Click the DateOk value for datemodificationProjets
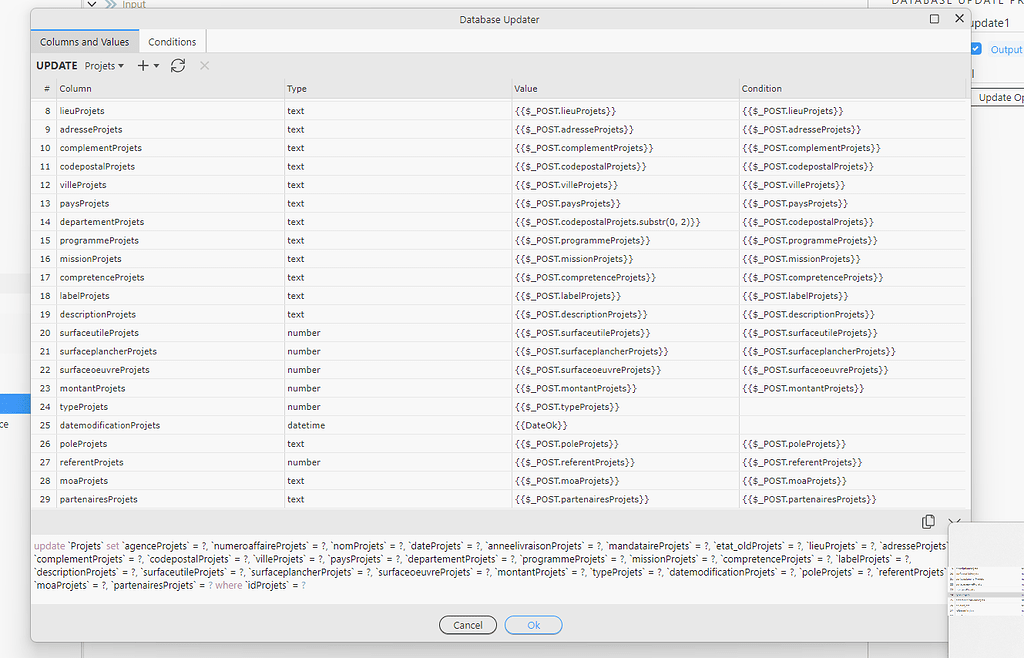 543,425
